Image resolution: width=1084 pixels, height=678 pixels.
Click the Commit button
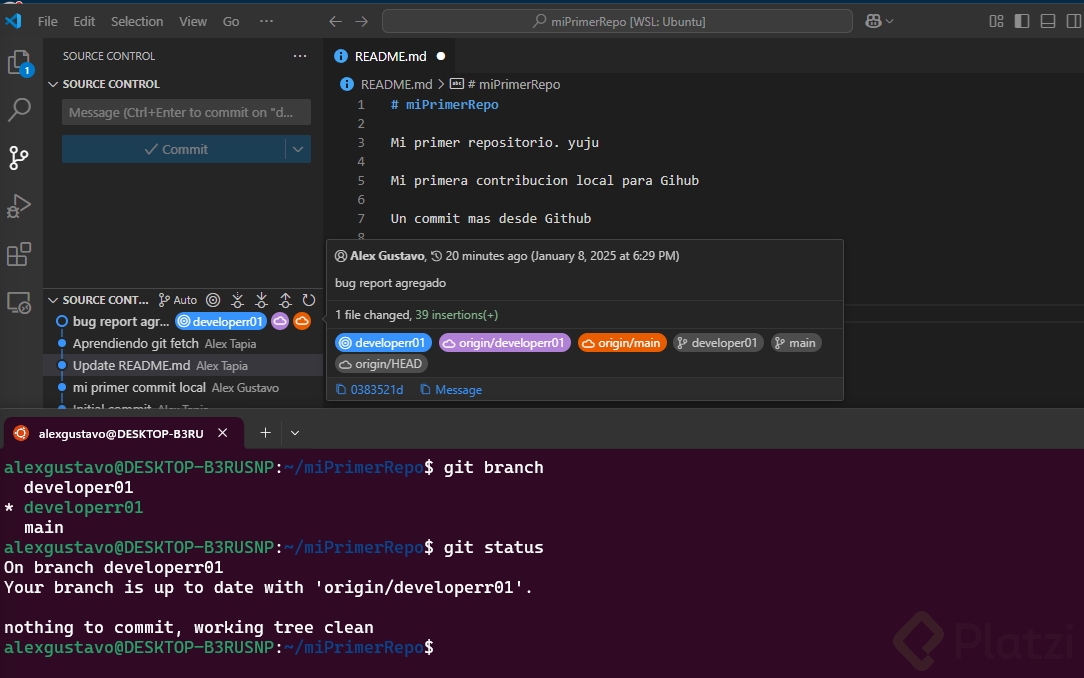click(x=176, y=149)
